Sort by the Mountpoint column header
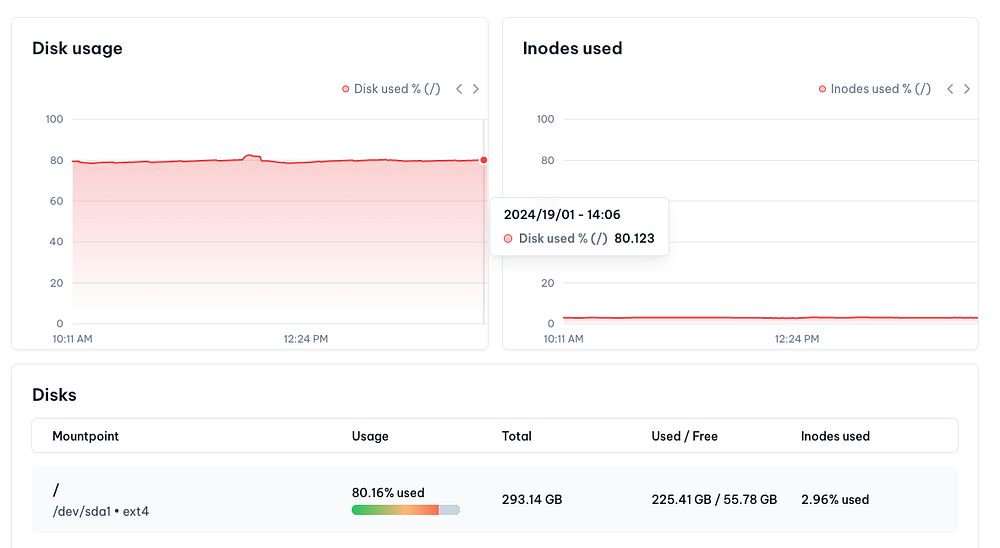1000x548 pixels. 86,436
